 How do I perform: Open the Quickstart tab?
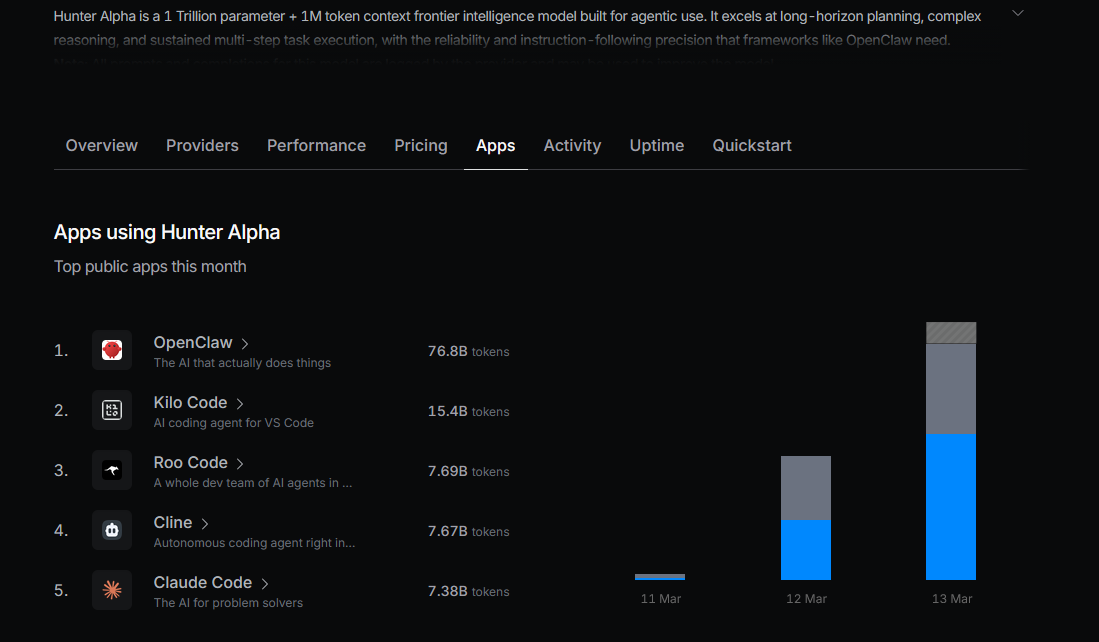[x=752, y=146]
